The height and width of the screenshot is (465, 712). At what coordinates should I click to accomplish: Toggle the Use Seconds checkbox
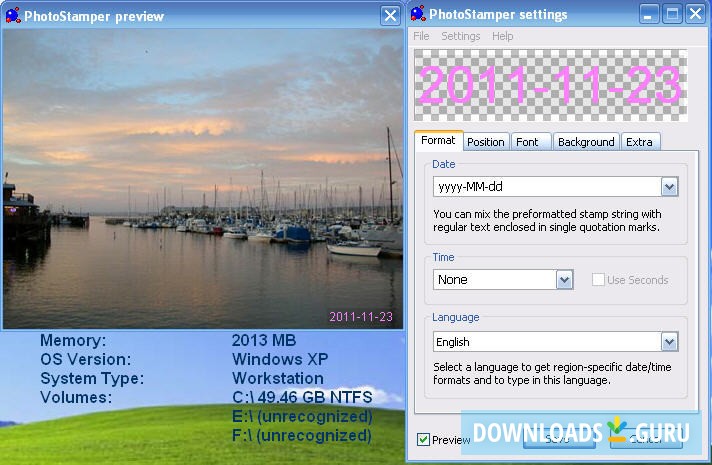(598, 280)
